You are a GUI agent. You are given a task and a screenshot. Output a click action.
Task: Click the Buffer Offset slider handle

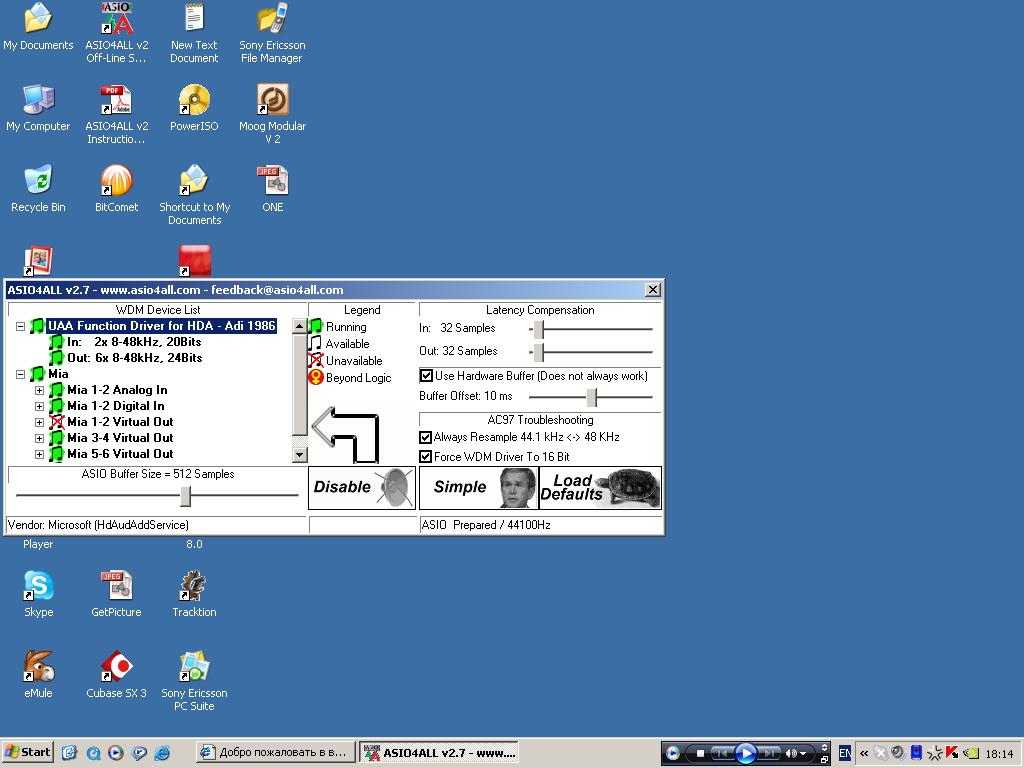(x=592, y=397)
